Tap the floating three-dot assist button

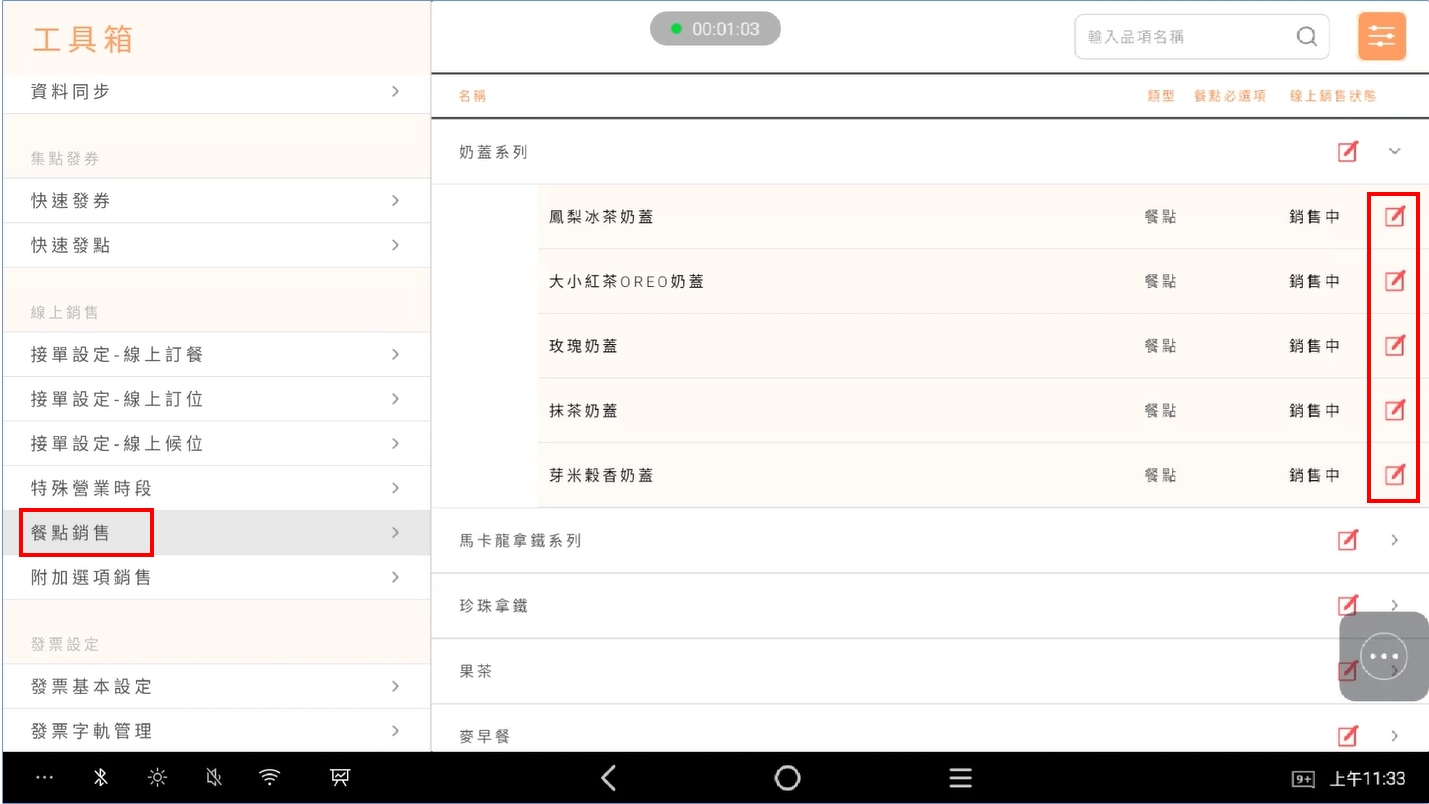1384,656
